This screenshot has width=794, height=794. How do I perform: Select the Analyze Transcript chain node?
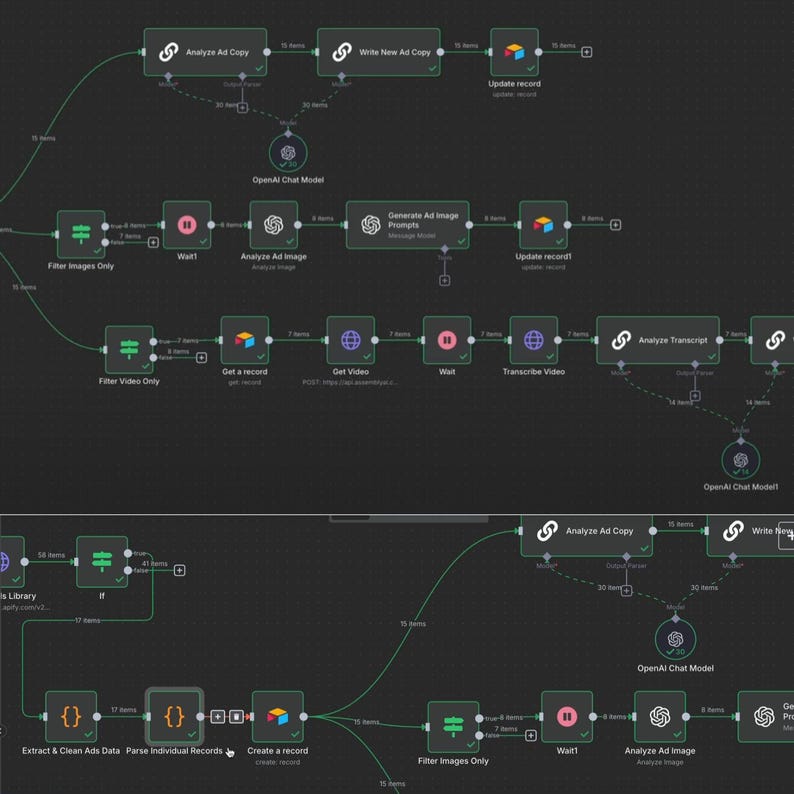[x=658, y=340]
